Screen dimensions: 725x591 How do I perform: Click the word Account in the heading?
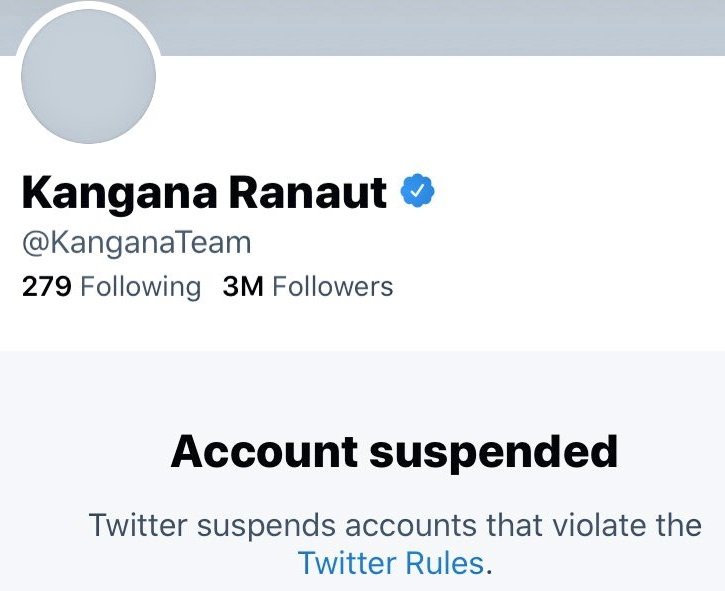[x=264, y=451]
